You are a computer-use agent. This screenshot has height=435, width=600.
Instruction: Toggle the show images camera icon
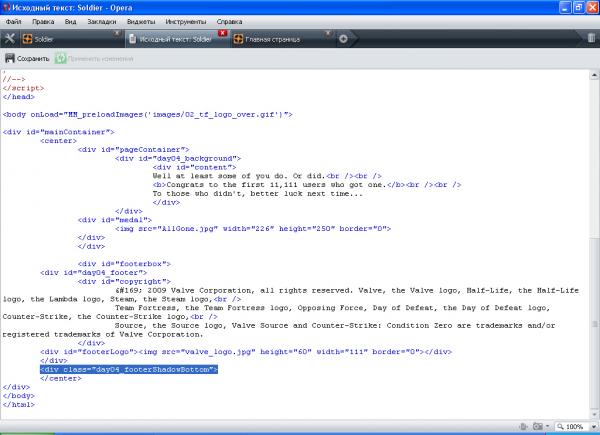pos(538,426)
